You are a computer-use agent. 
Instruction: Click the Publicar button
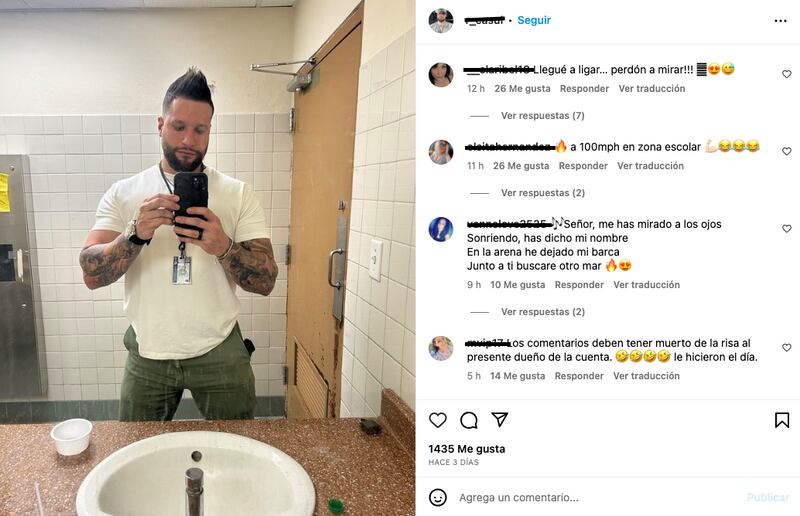click(x=768, y=498)
